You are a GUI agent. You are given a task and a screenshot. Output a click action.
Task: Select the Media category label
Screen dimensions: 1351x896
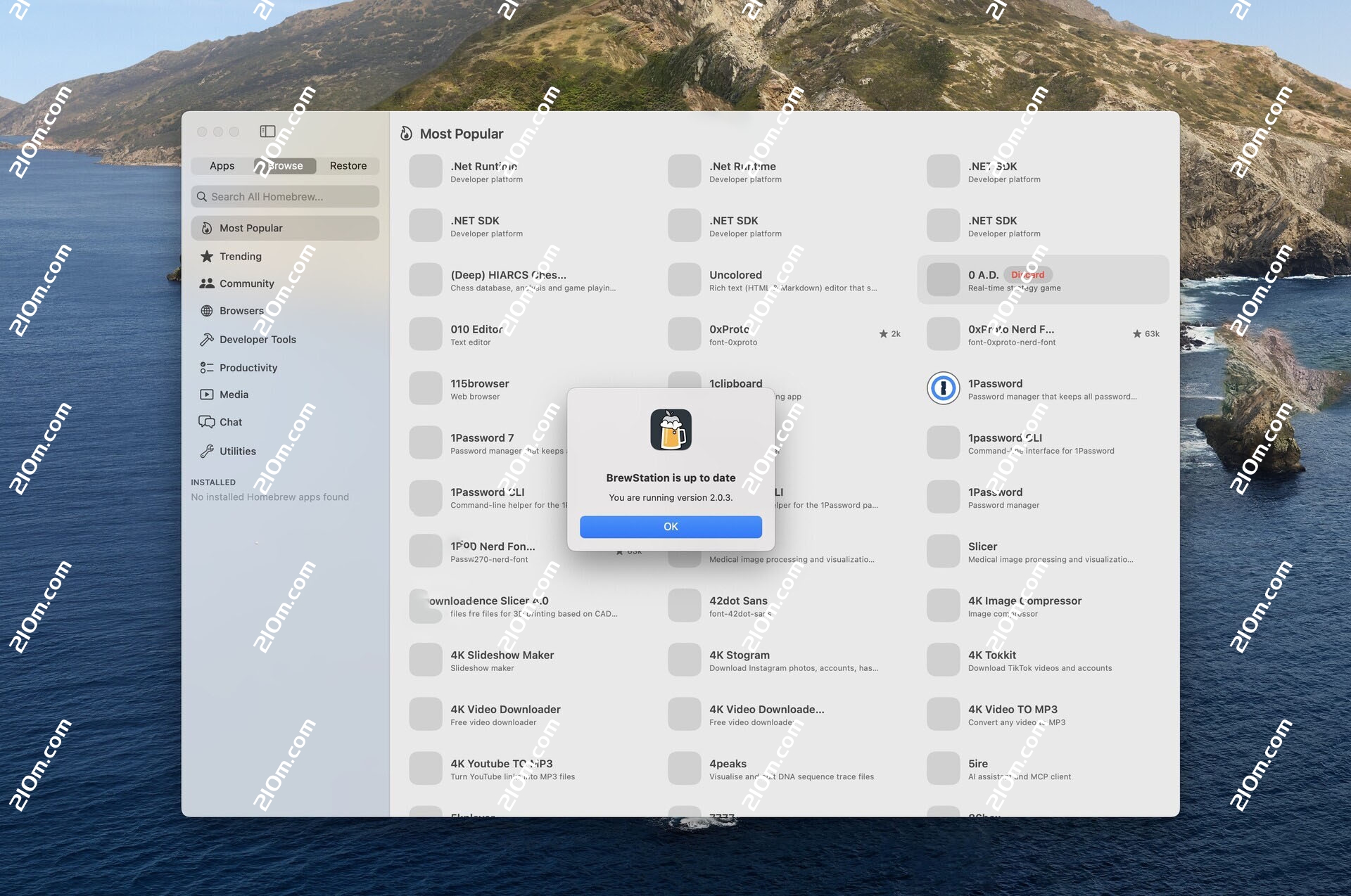tap(234, 395)
